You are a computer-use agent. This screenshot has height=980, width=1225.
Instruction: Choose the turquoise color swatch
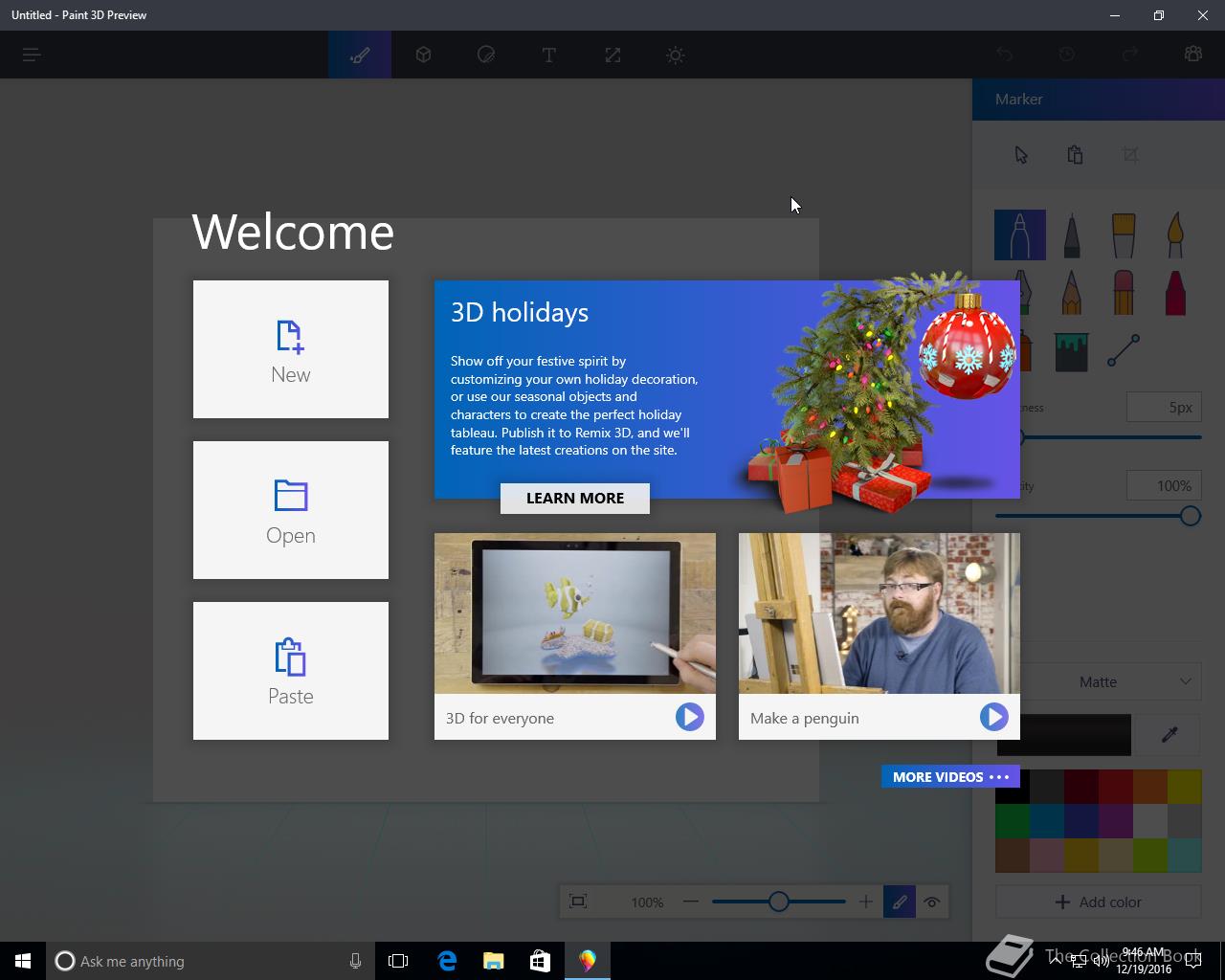(x=1184, y=856)
